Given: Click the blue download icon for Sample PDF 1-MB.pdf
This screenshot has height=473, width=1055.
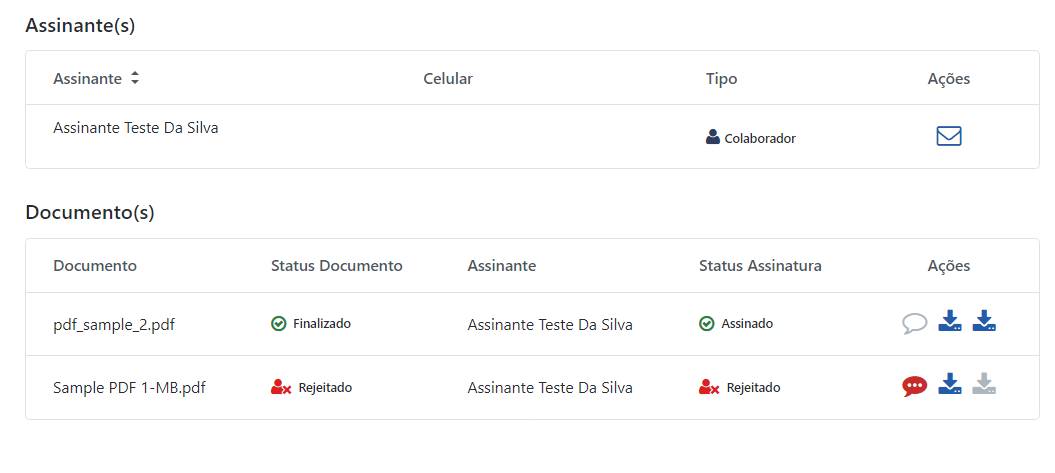Looking at the screenshot, I should click(949, 384).
